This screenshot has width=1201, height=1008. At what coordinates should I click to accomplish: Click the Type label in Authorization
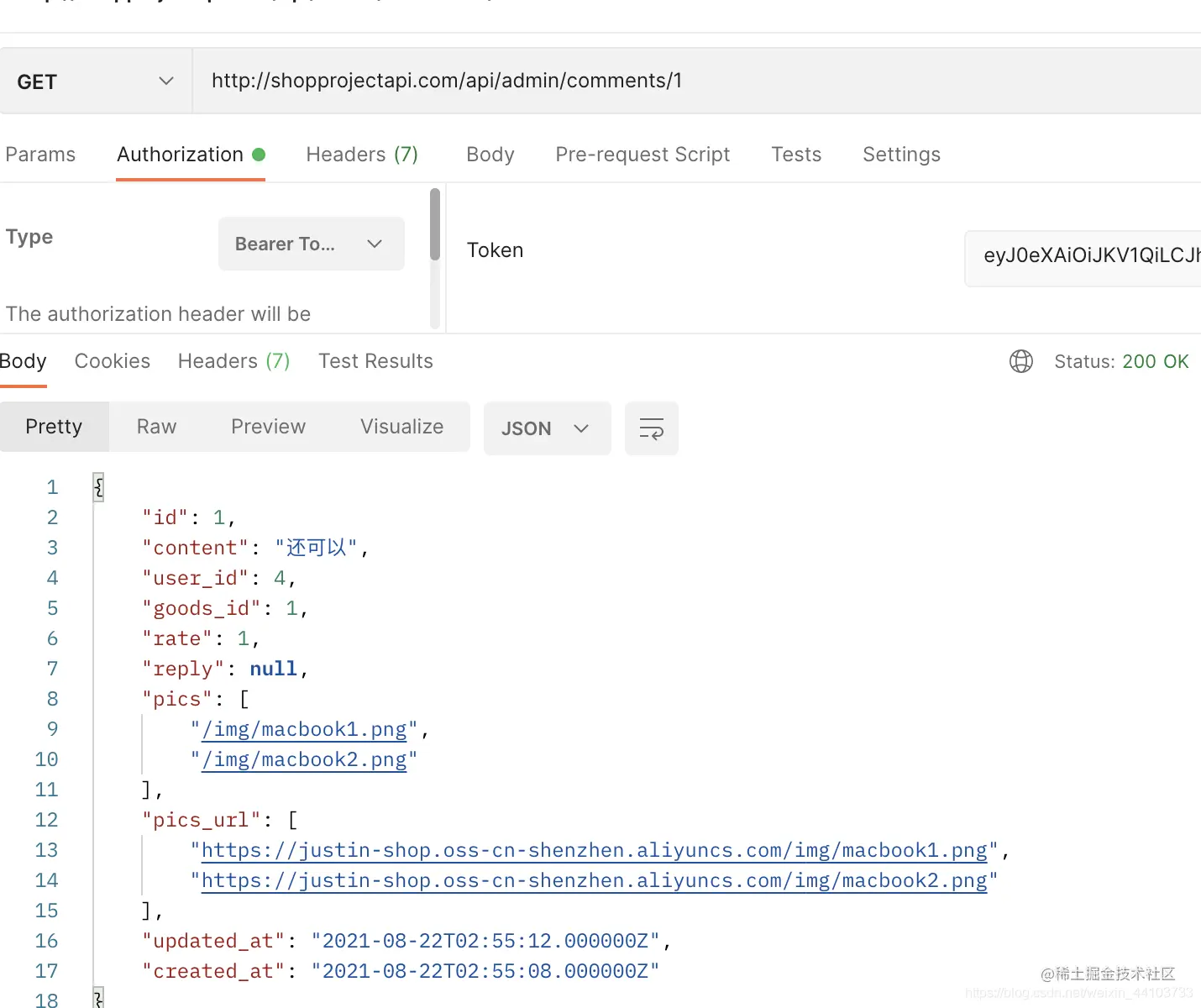tap(29, 238)
